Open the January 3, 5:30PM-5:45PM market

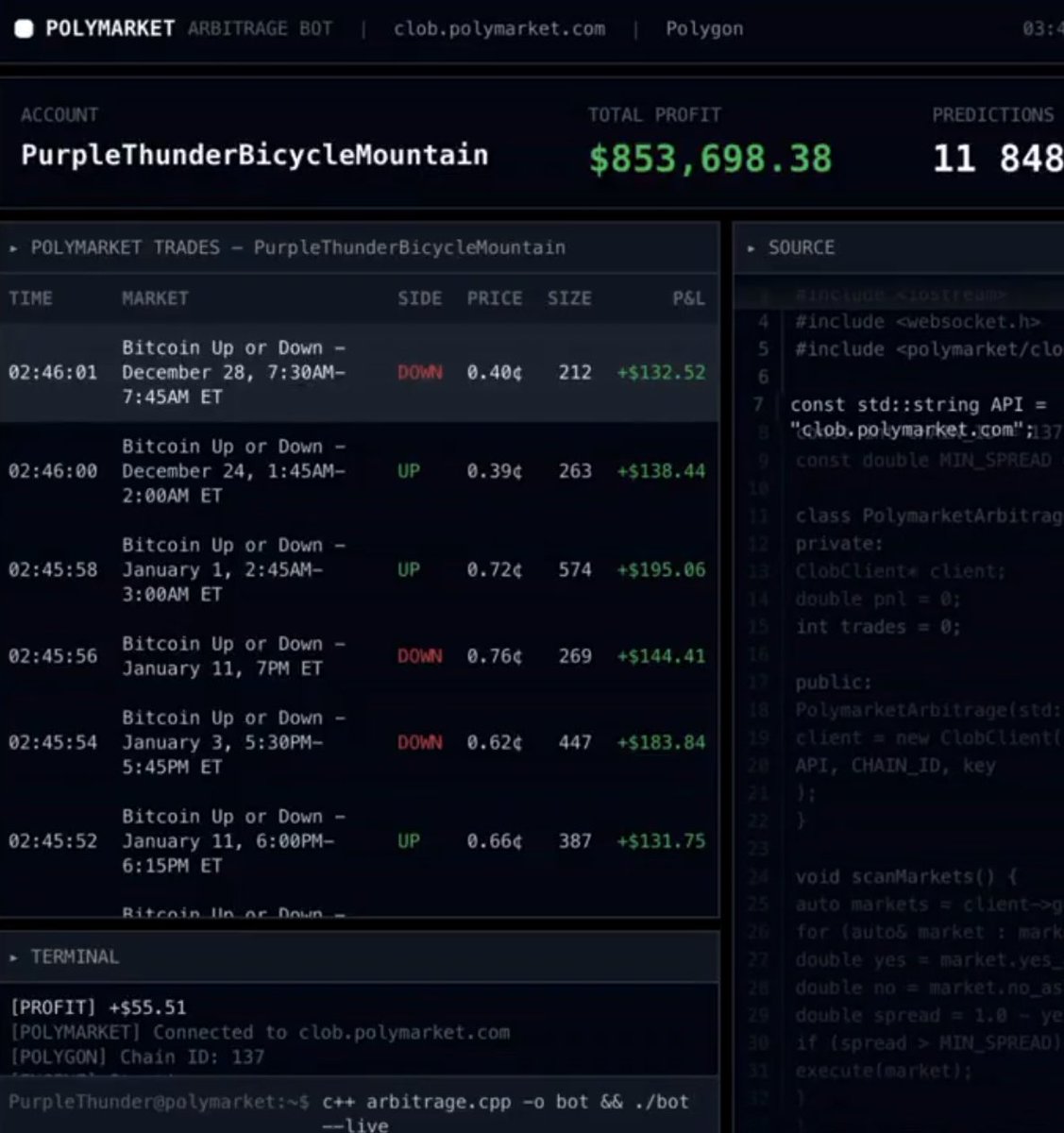[x=233, y=742]
